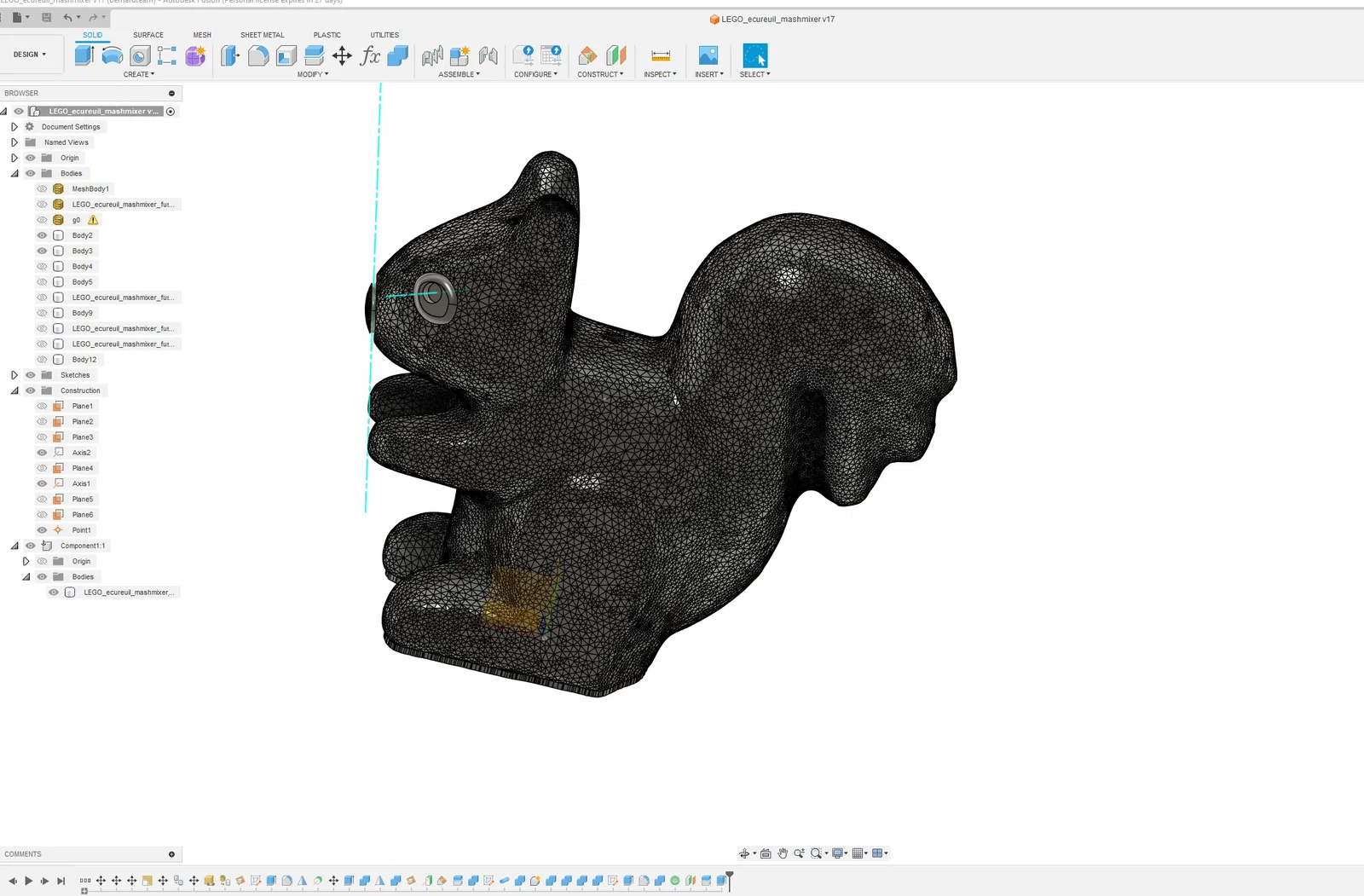Expand the Named Views node
The image size is (1364, 896).
(14, 142)
